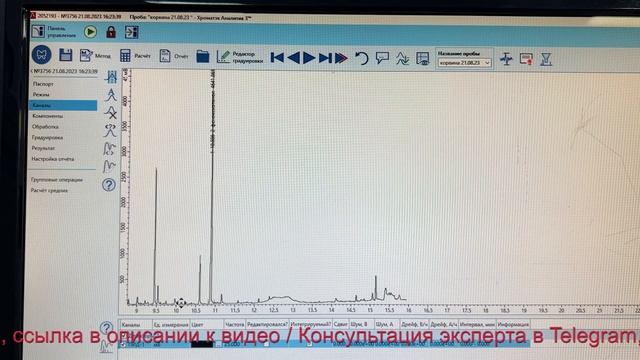This screenshot has width=640, height=360.
Task: Click the baseline marker icon right of sample name
Action: tap(506, 59)
